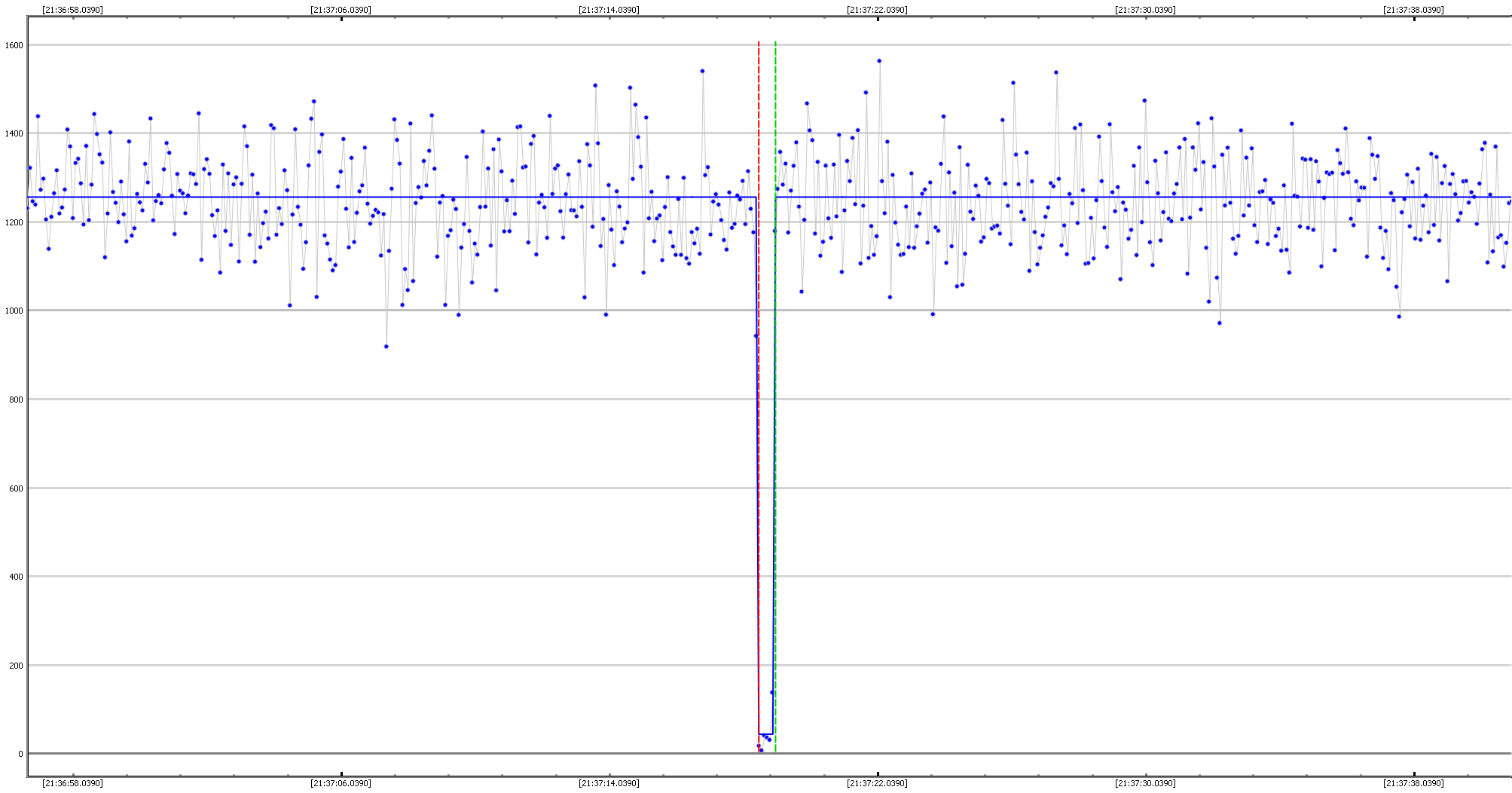Click top axis timestamp [21:37:22.0390]
1512x793 pixels.
[877, 10]
